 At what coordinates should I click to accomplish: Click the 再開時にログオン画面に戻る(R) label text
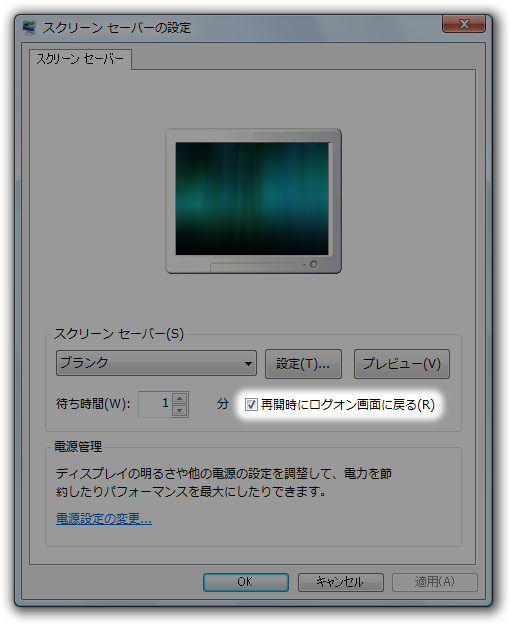point(348,405)
